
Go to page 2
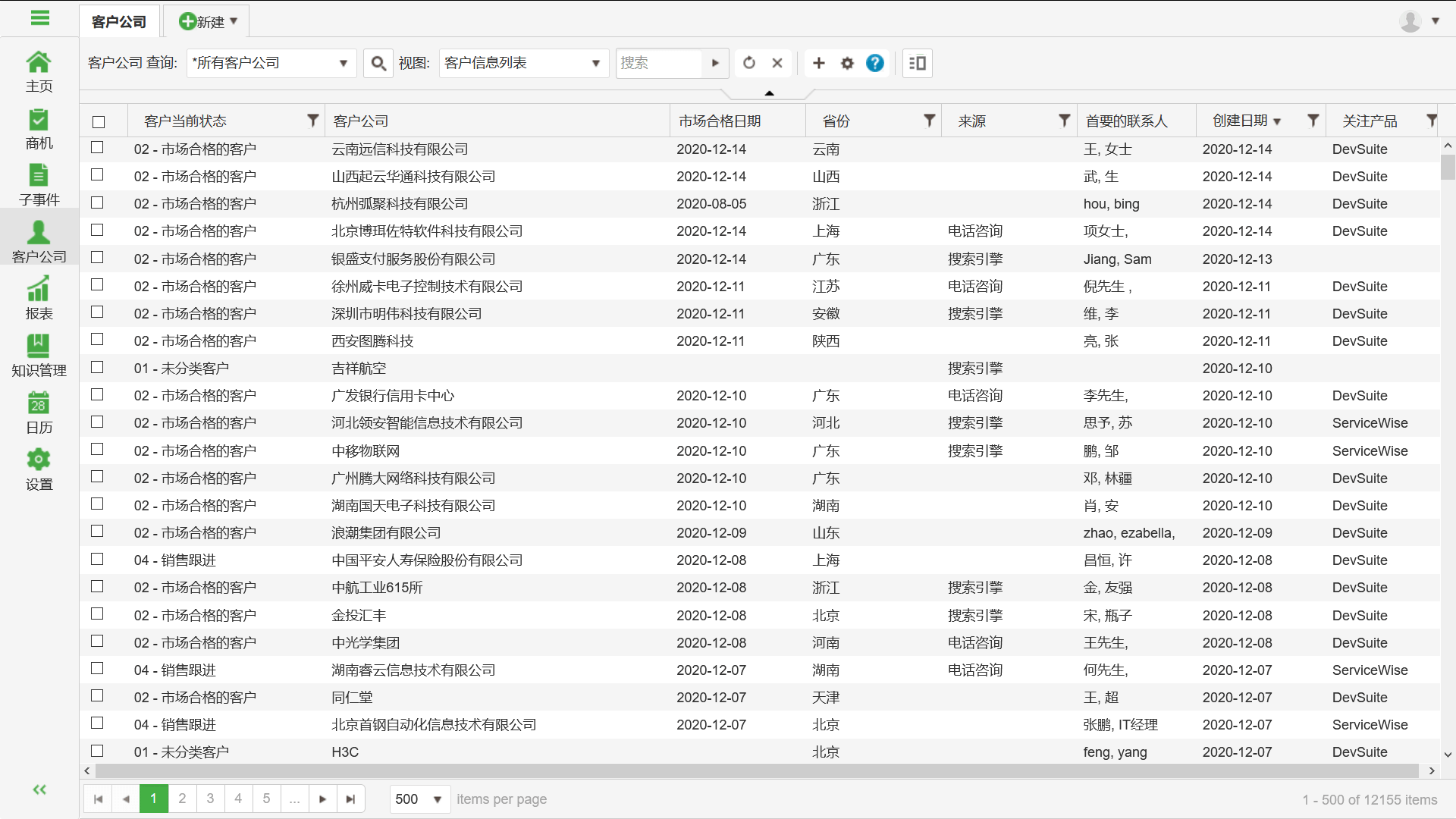tap(182, 799)
